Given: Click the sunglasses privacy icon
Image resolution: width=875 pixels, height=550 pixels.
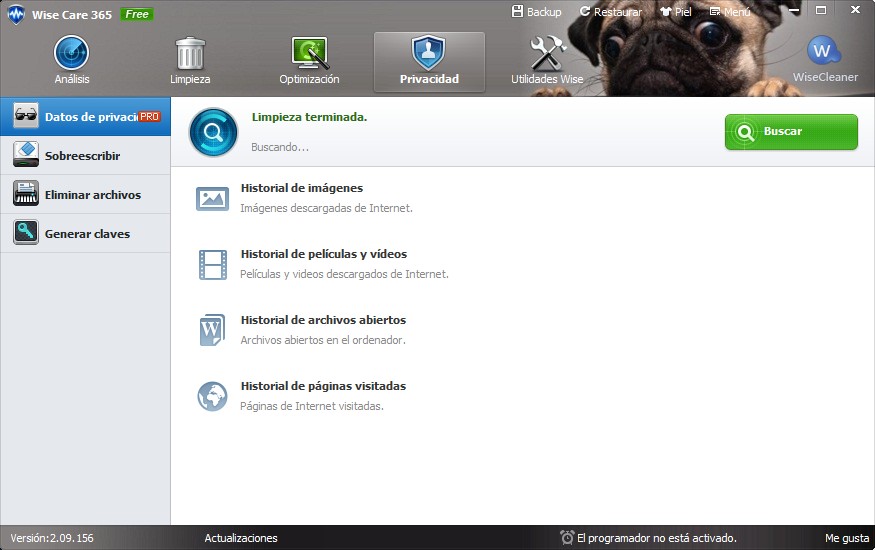Looking at the screenshot, I should (x=26, y=115).
